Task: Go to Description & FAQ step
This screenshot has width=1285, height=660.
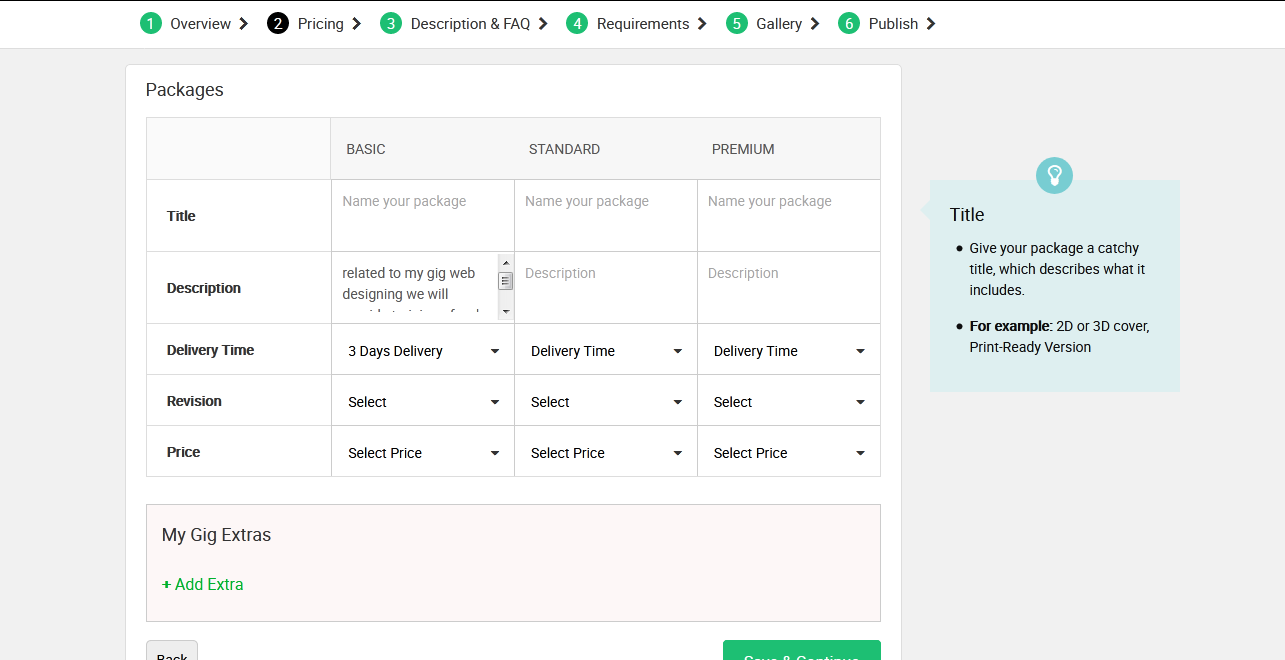Action: (470, 23)
